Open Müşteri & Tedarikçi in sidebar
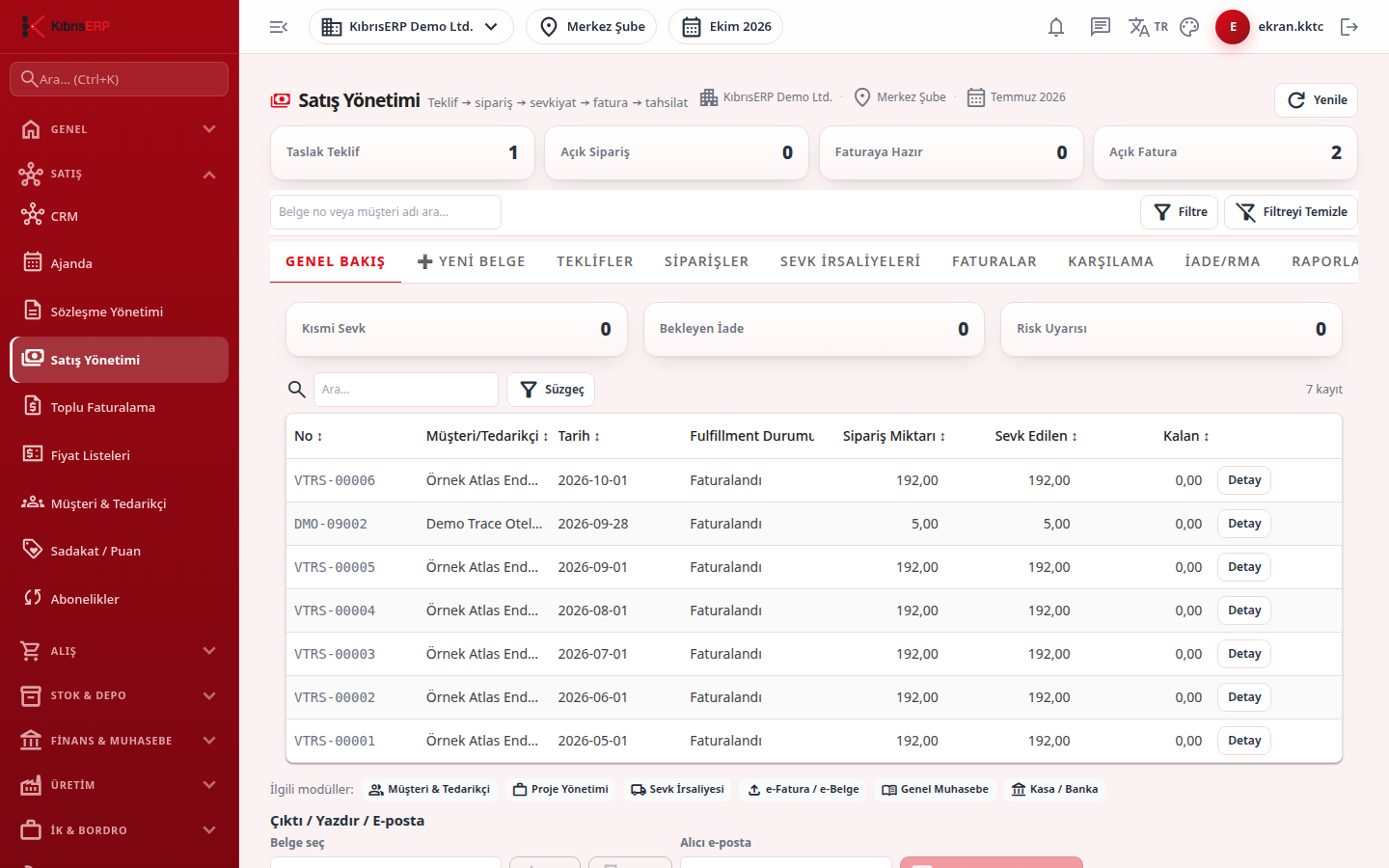This screenshot has height=868, width=1389. pos(120,503)
